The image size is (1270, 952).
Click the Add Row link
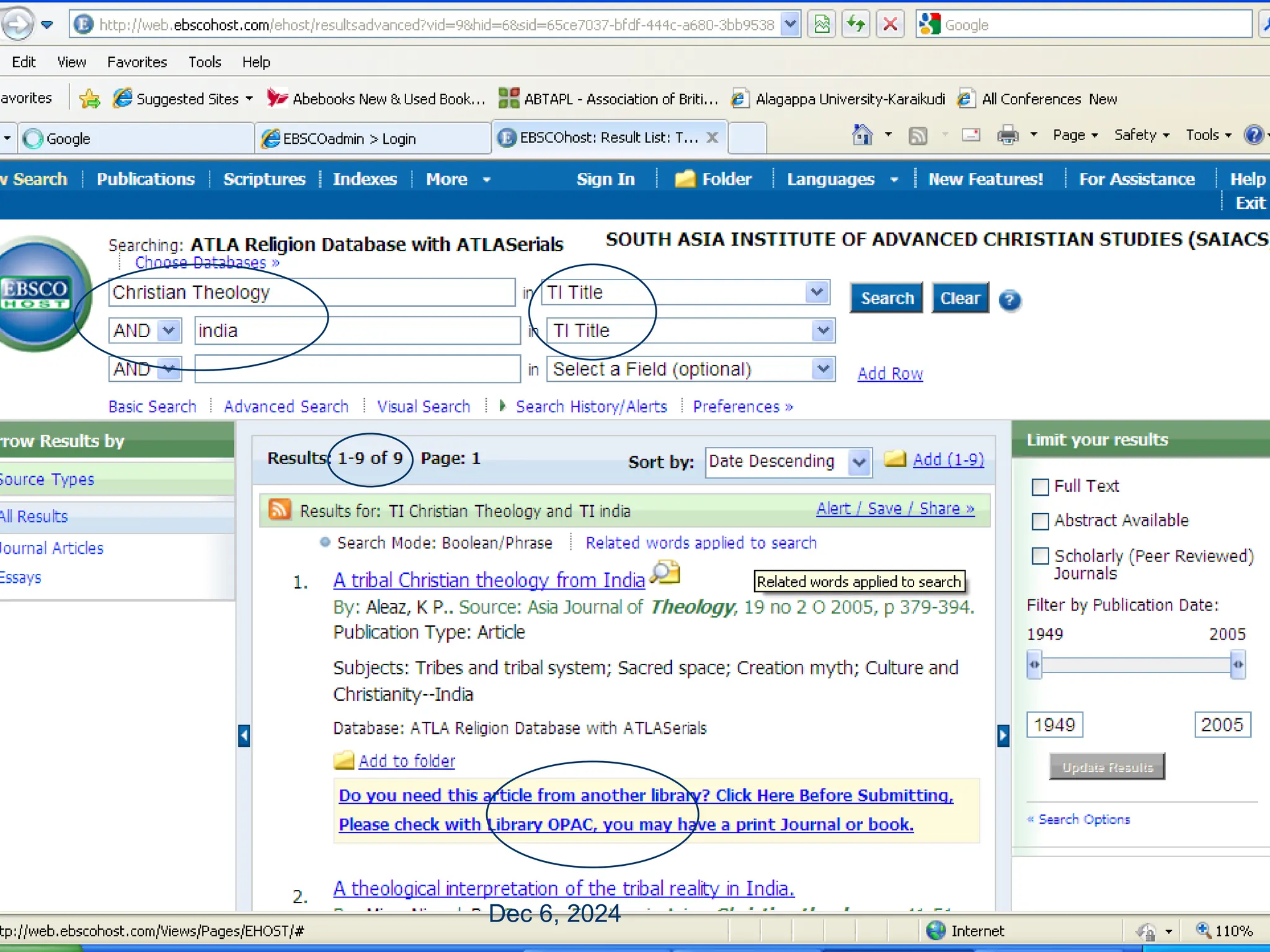click(x=890, y=374)
